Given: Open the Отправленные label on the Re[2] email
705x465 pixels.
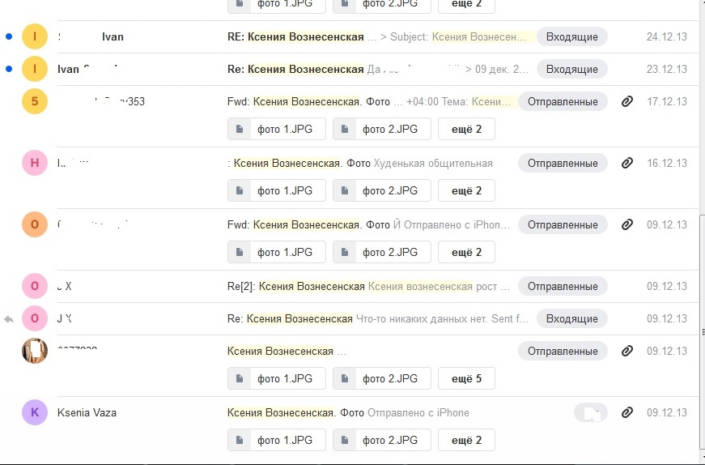Looking at the screenshot, I should (562, 286).
